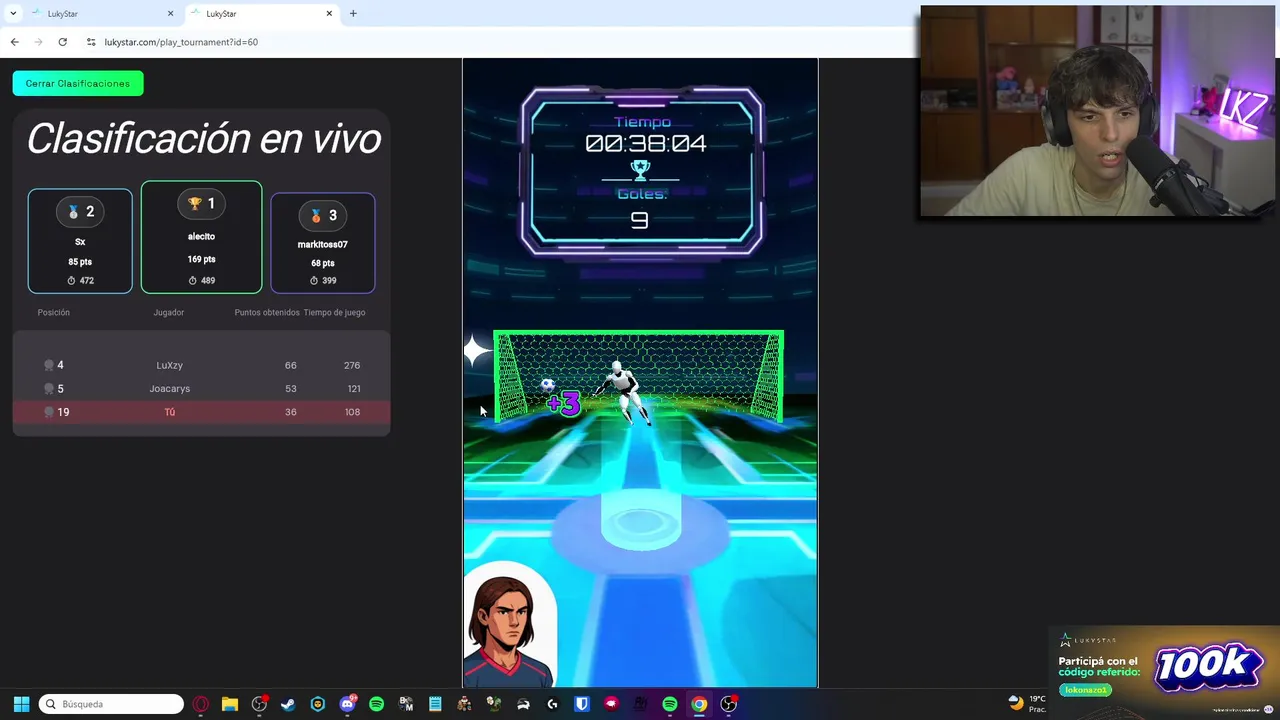Click the Tiempo de juego column header

[335, 313]
